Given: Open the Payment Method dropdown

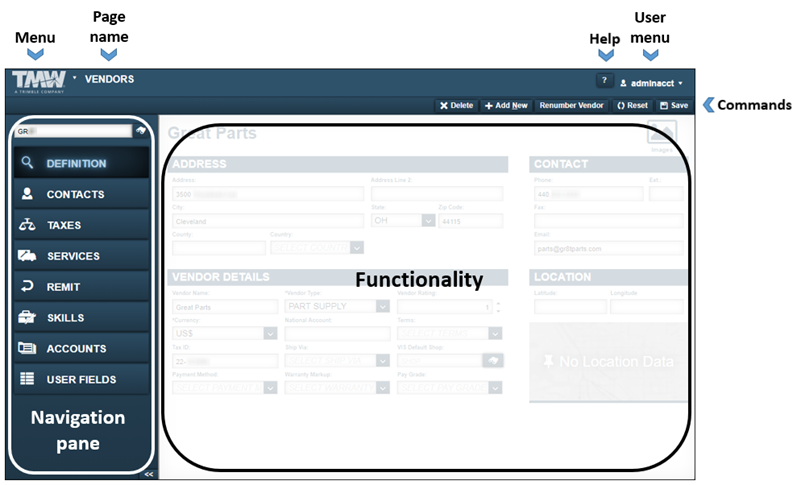Looking at the screenshot, I should coord(225,388).
